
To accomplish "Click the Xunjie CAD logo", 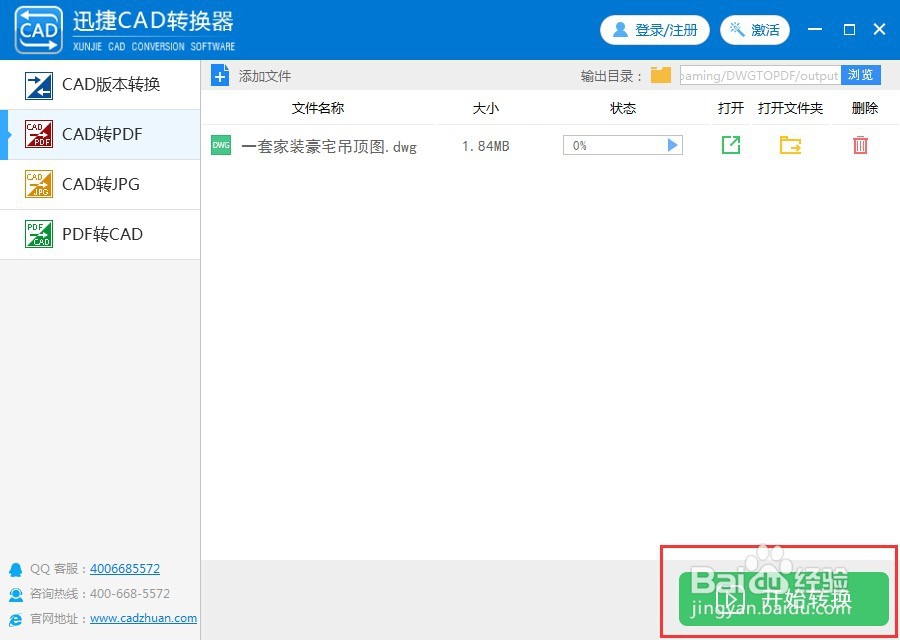I will tap(38, 29).
